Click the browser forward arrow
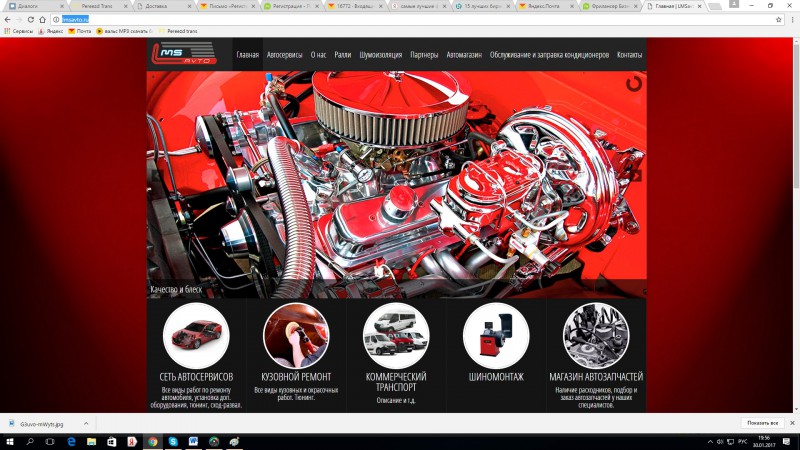The height and width of the screenshot is (450, 800). [19, 19]
